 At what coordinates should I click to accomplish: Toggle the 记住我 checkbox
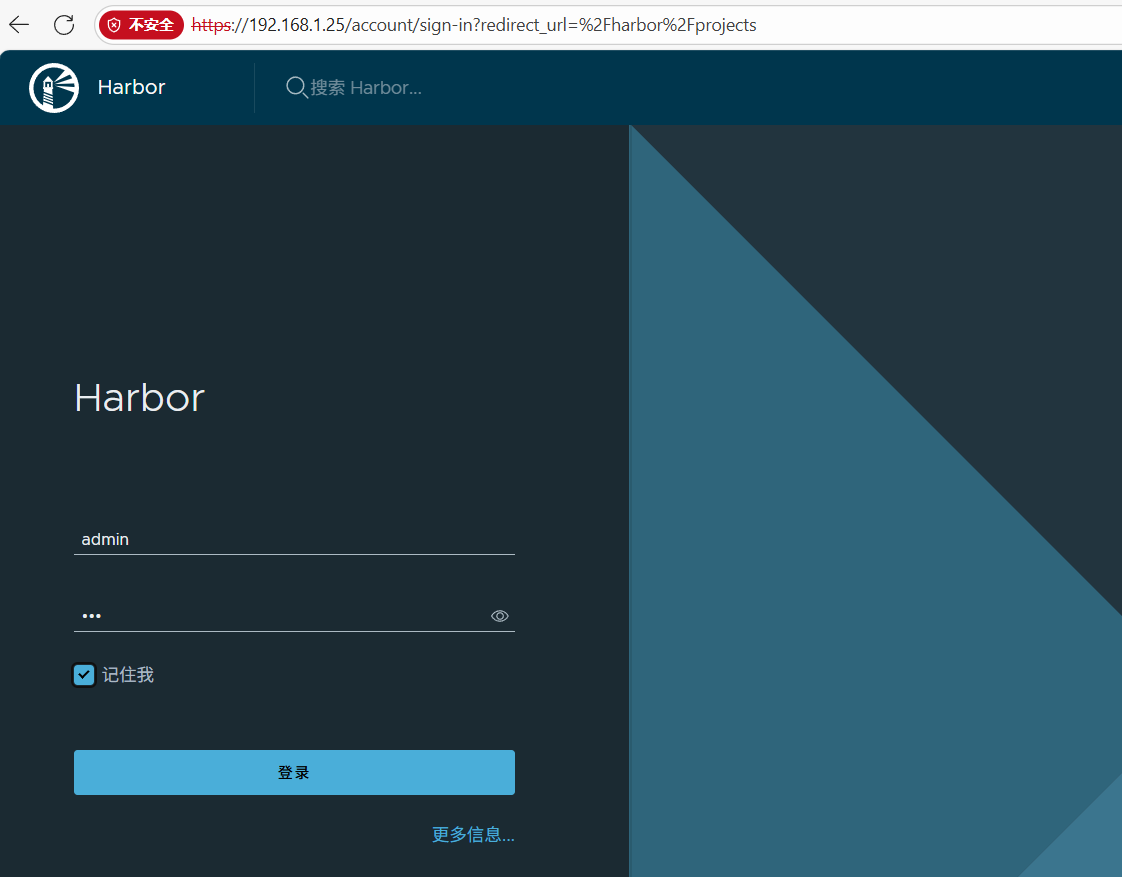[x=84, y=675]
